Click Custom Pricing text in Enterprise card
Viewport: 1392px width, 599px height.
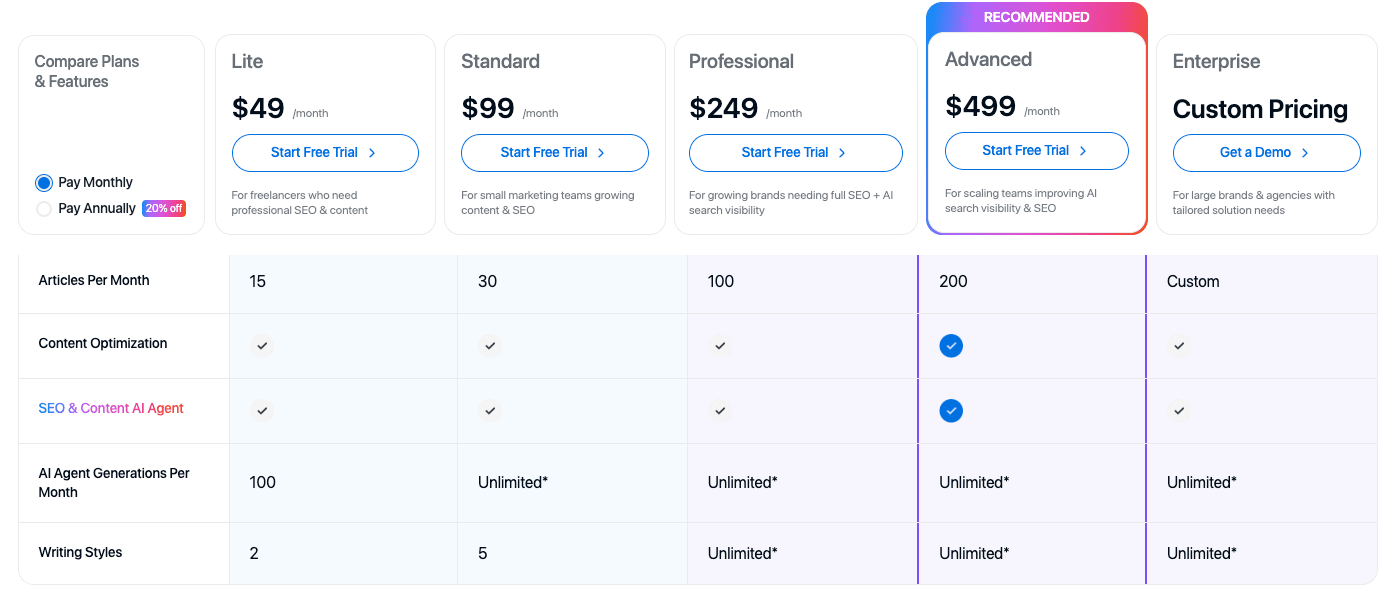click(1260, 109)
